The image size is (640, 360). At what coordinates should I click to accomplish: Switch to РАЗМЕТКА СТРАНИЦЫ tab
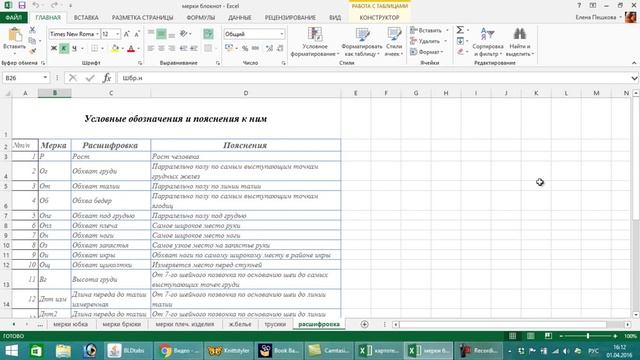click(142, 18)
